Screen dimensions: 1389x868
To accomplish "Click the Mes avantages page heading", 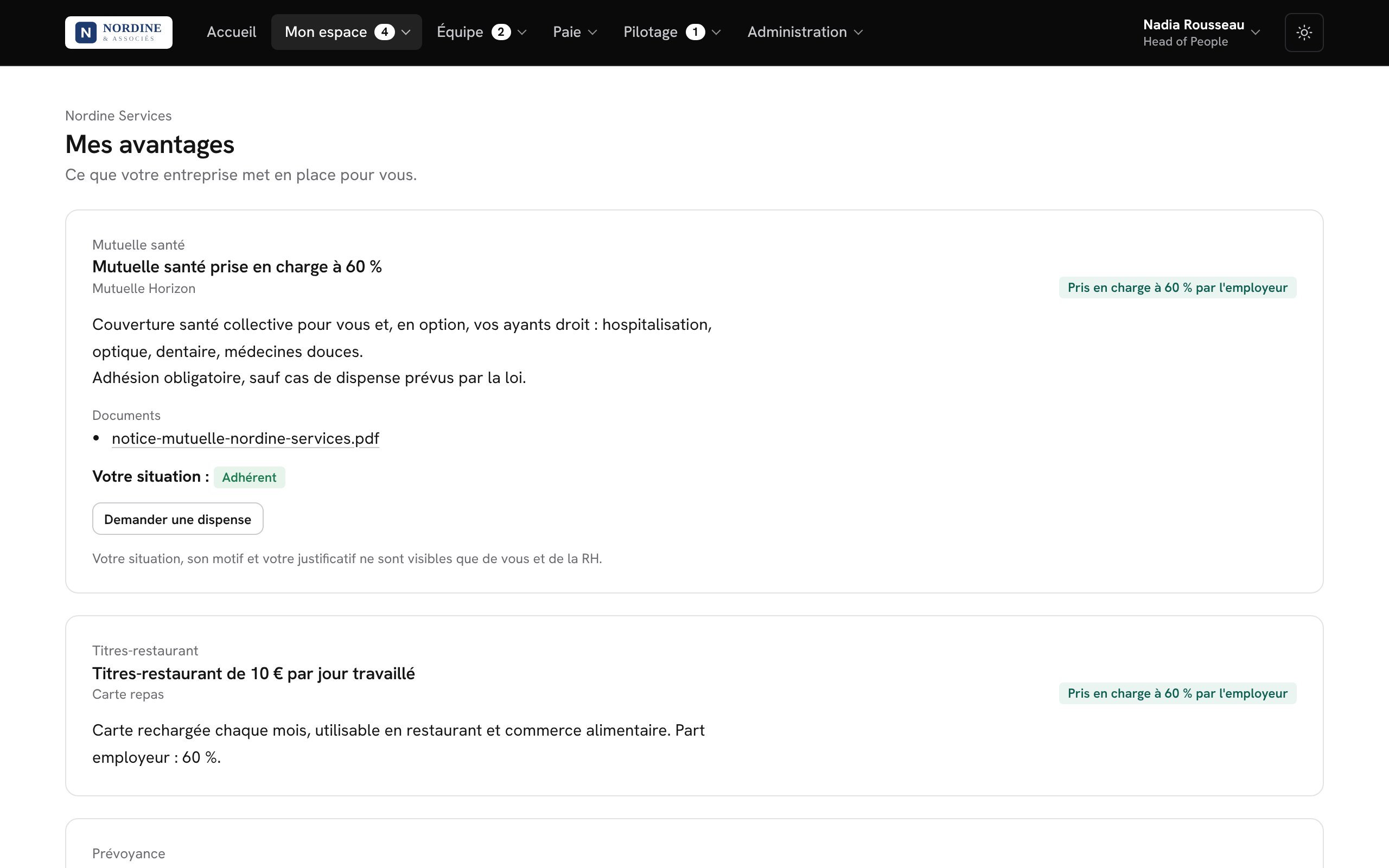I will point(150,144).
